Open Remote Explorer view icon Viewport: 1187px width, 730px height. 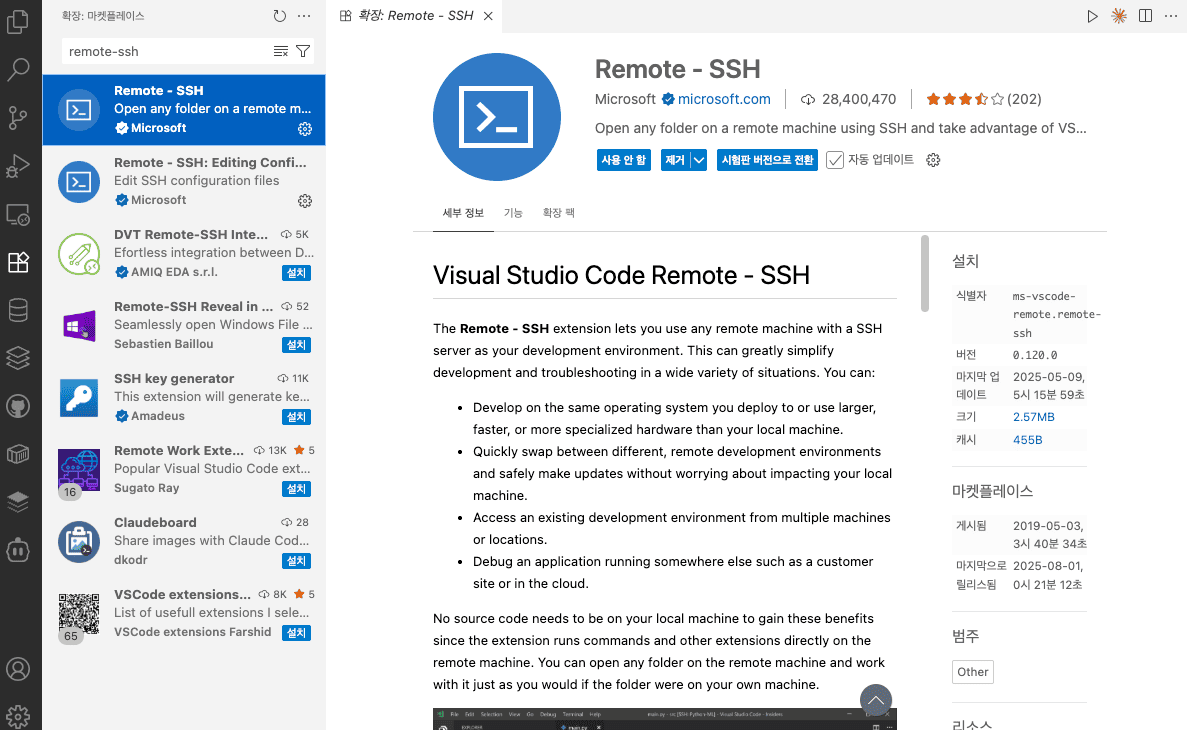point(18,214)
